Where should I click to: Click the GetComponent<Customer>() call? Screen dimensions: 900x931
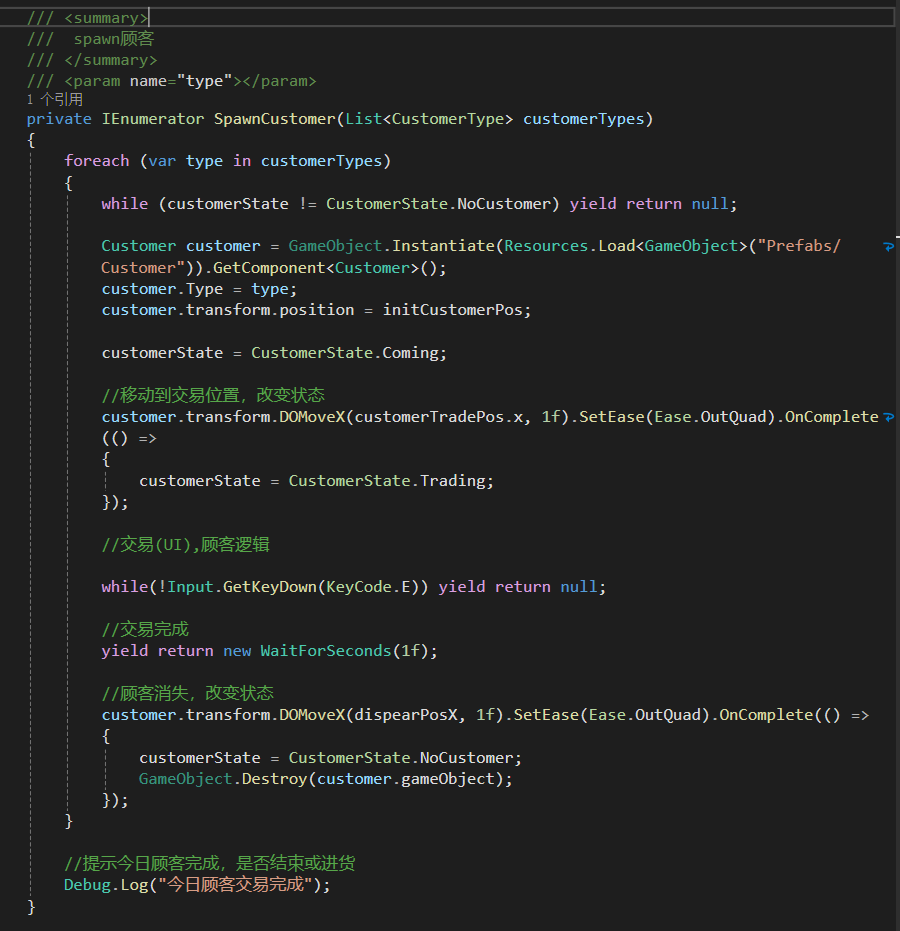pos(329,268)
